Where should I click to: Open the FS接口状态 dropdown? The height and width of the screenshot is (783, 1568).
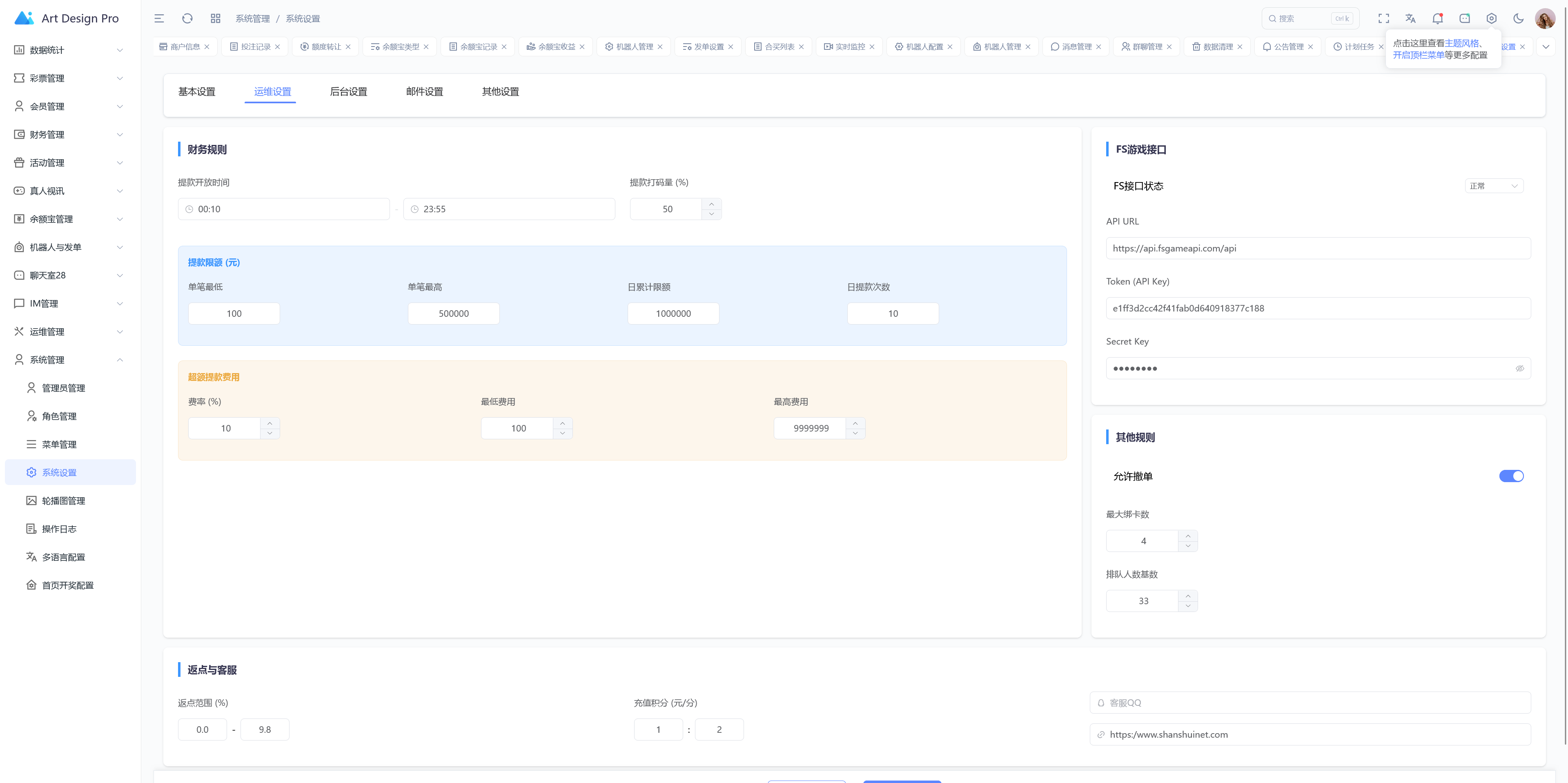pos(1494,186)
